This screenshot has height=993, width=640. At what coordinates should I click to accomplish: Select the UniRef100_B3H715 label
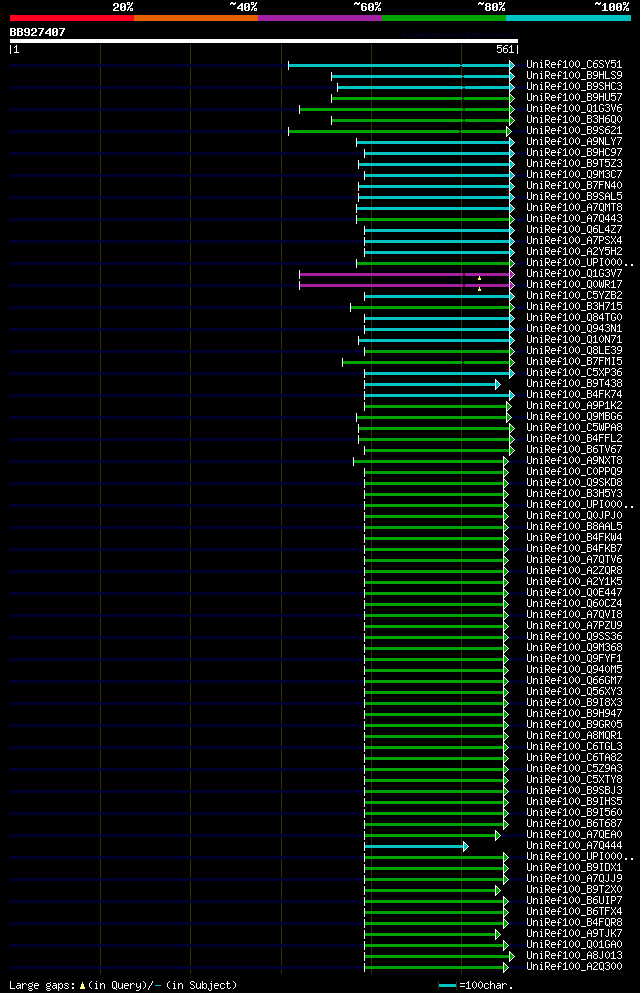coord(574,307)
